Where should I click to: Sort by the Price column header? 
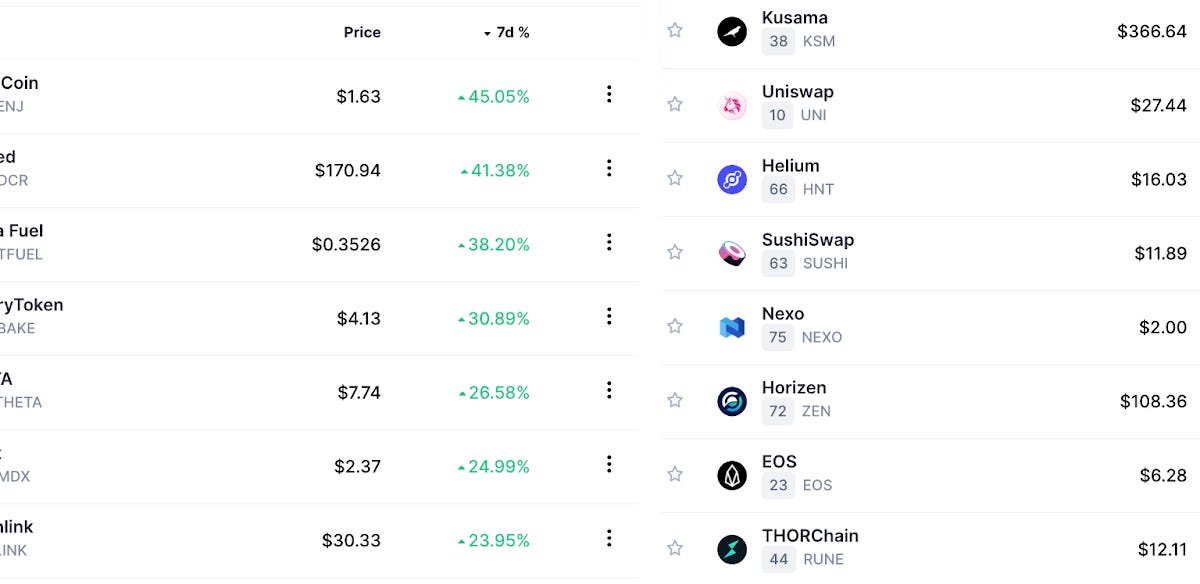point(362,32)
